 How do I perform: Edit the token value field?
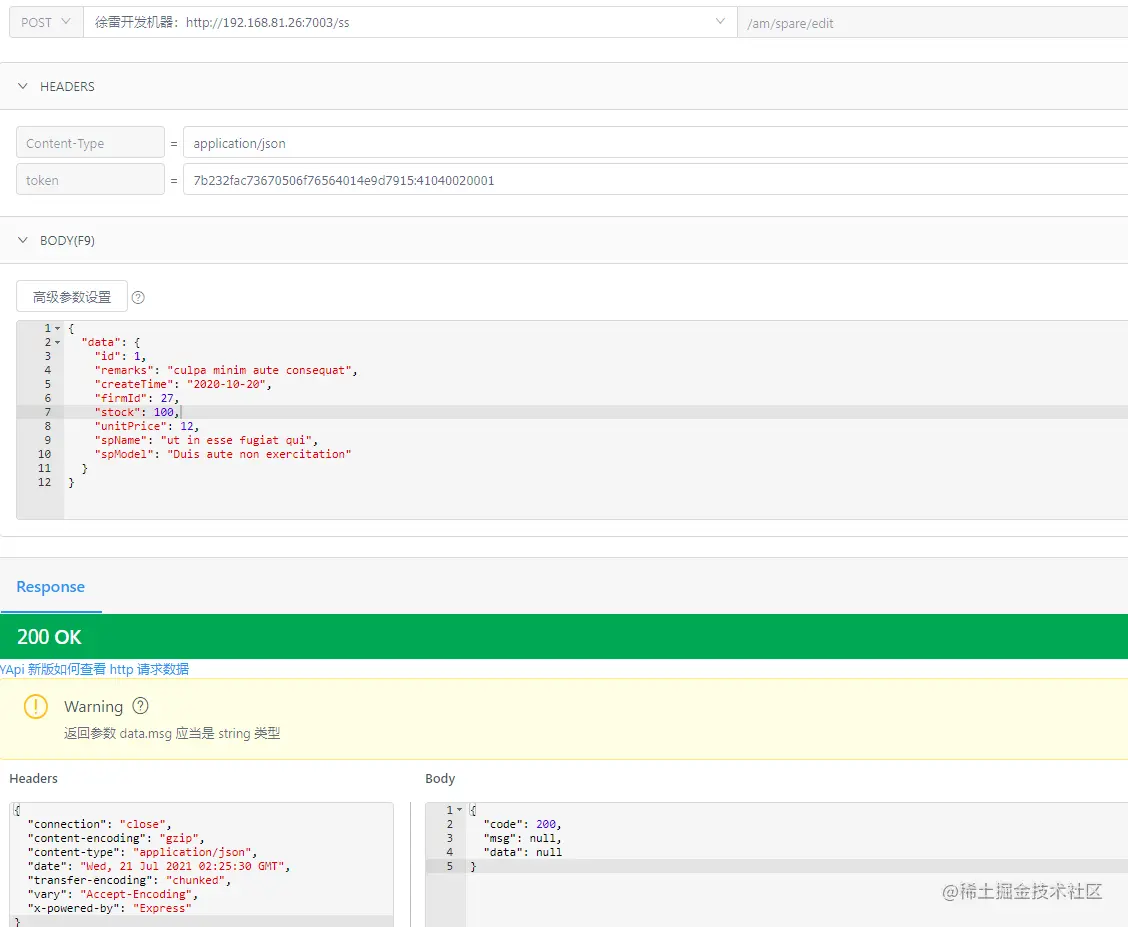pyautogui.click(x=655, y=179)
